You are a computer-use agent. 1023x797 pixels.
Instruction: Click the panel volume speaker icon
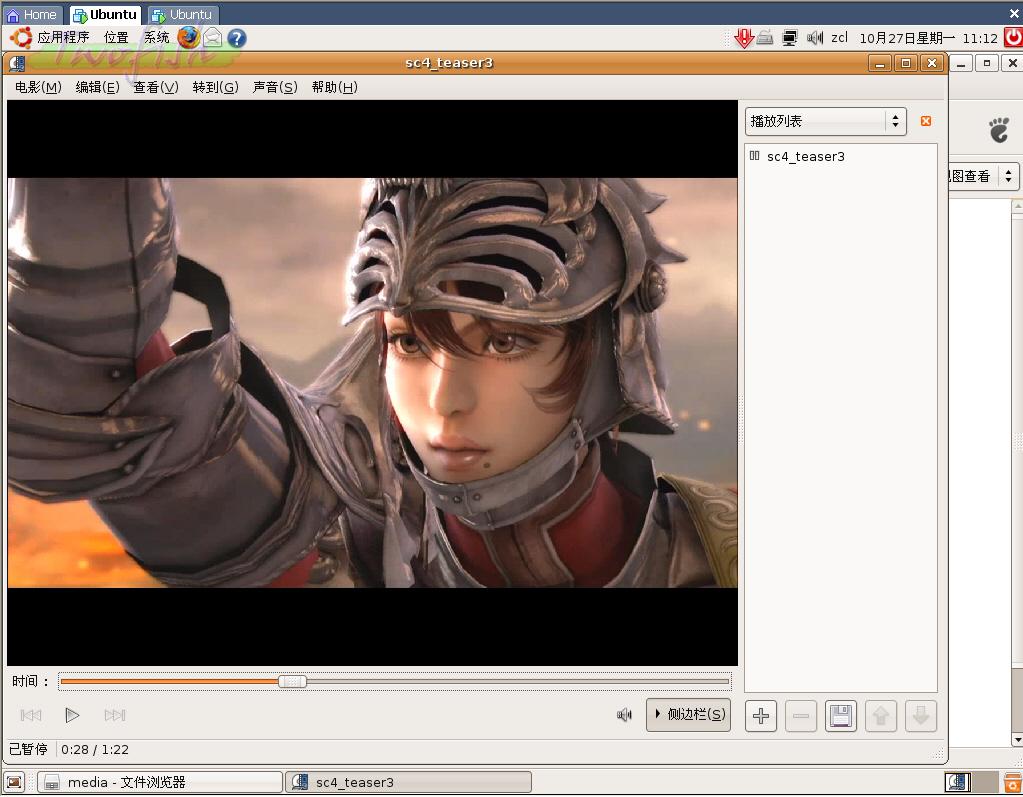pyautogui.click(x=814, y=38)
